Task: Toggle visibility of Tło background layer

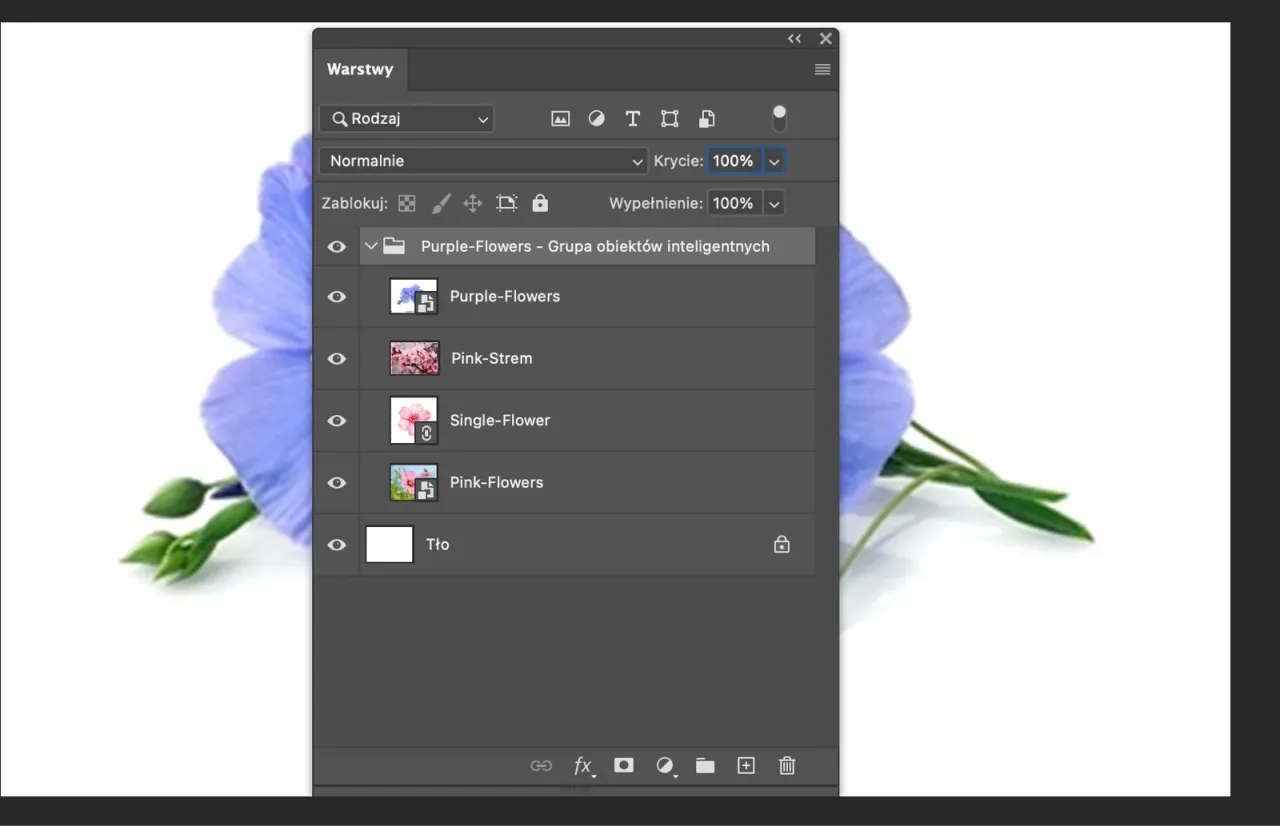Action: click(337, 544)
